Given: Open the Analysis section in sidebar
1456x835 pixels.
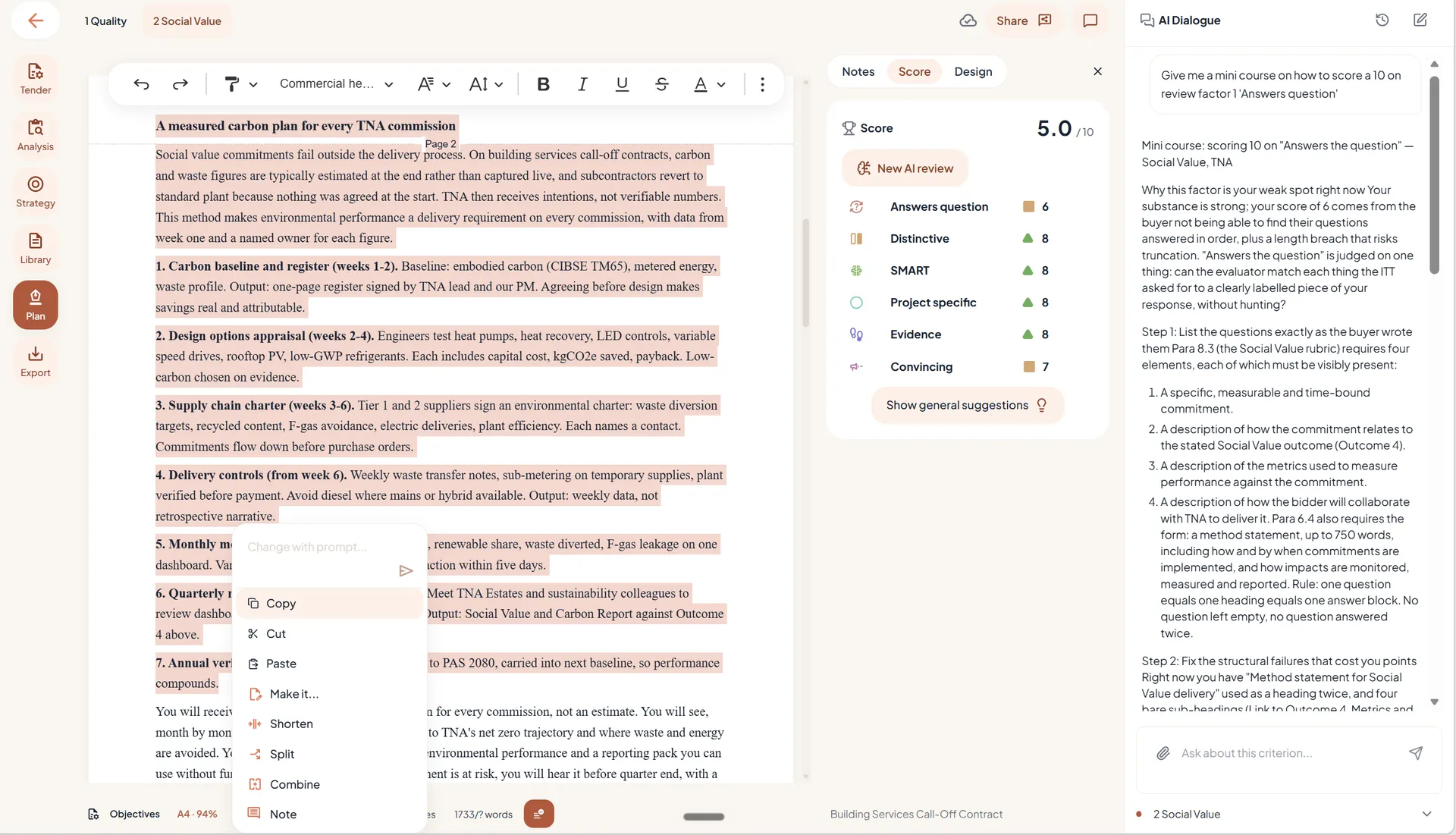Looking at the screenshot, I should pyautogui.click(x=36, y=135).
